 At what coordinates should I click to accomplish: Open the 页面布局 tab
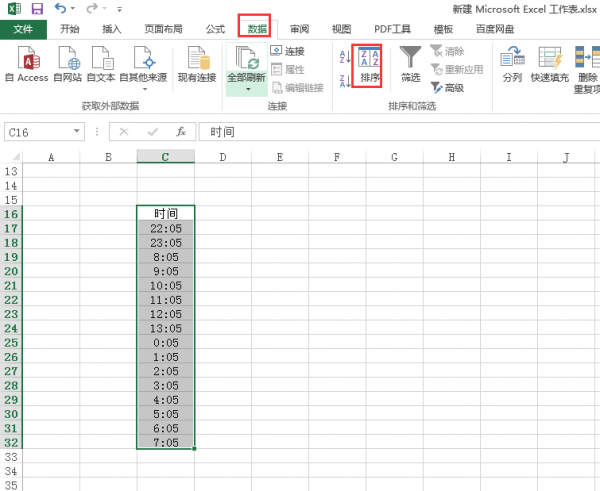point(163,29)
